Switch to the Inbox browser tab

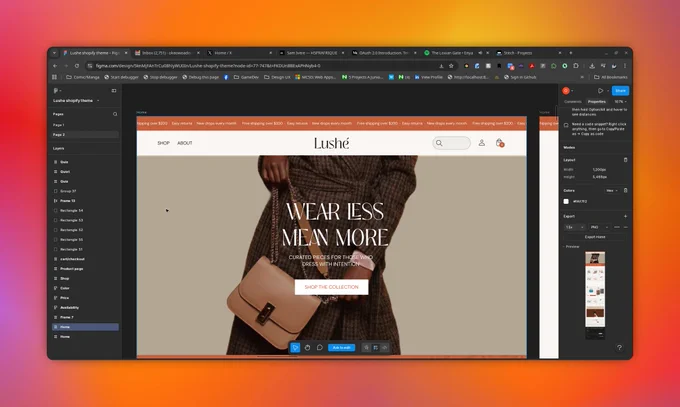[167, 53]
